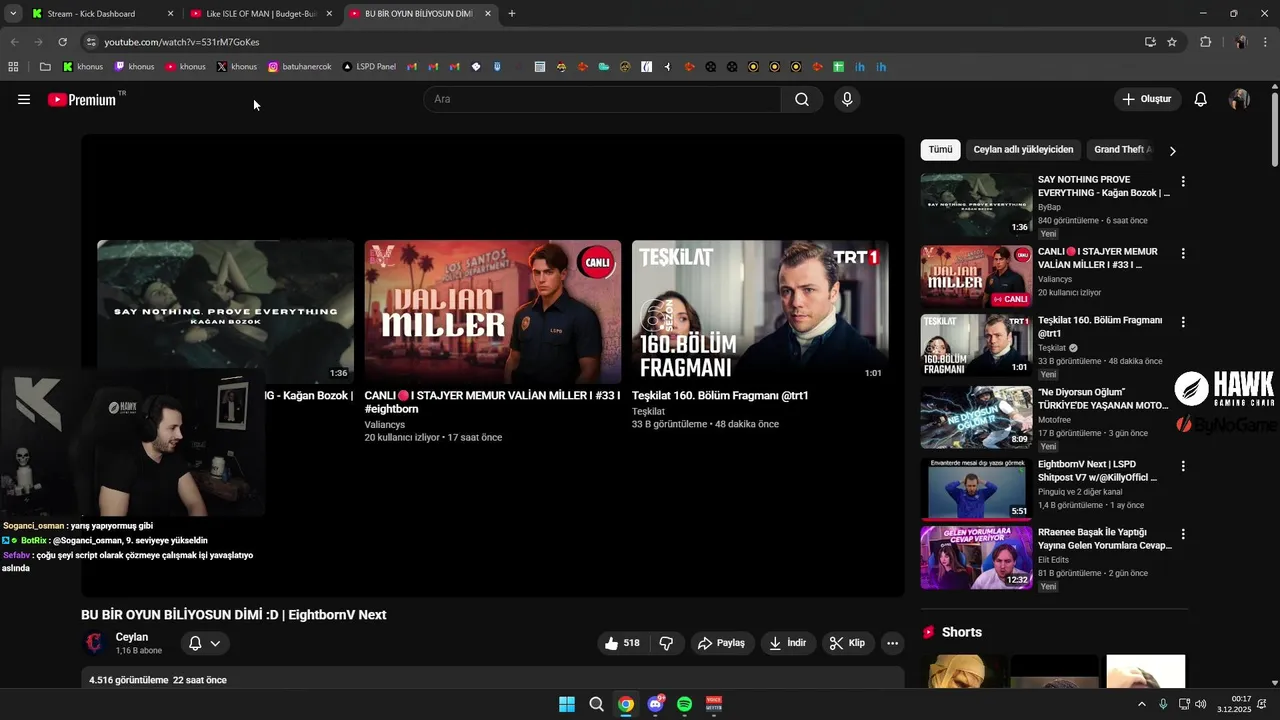Open the account avatar menu

[x=1239, y=99]
